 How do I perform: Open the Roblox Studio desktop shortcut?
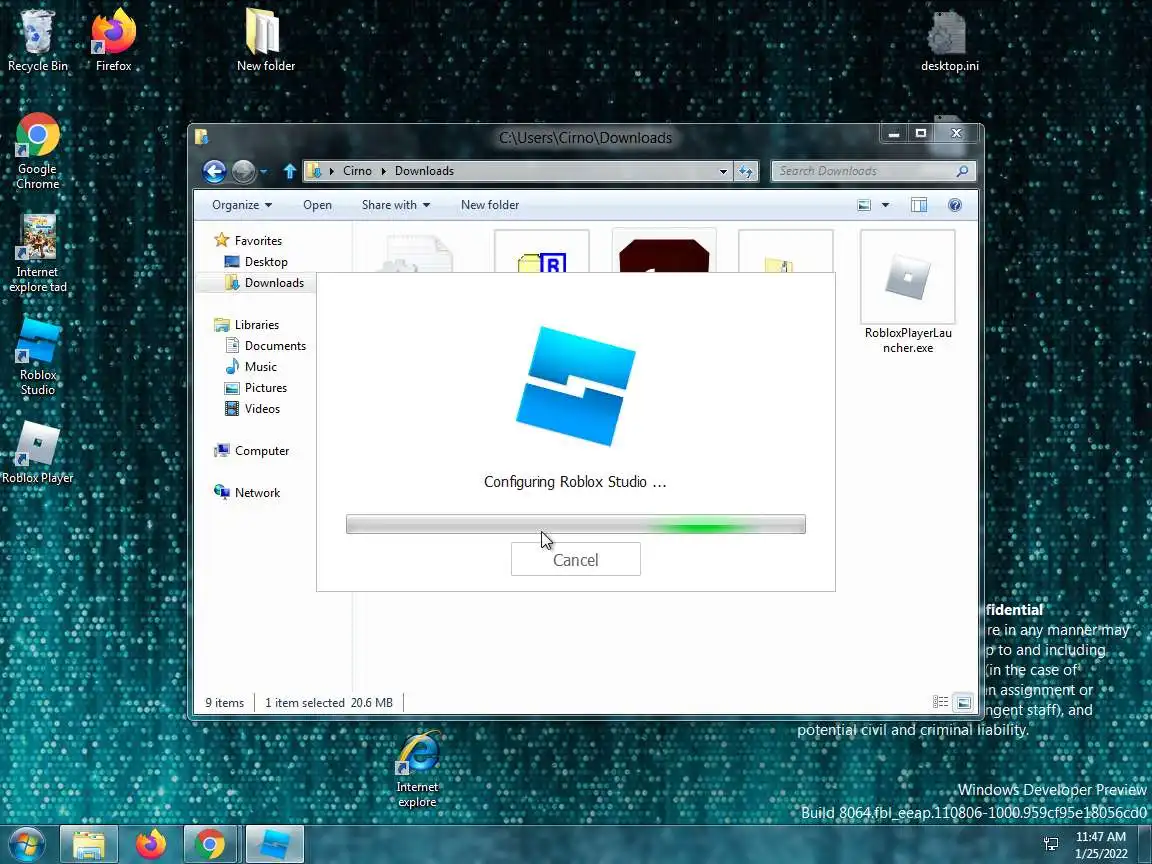pos(37,357)
